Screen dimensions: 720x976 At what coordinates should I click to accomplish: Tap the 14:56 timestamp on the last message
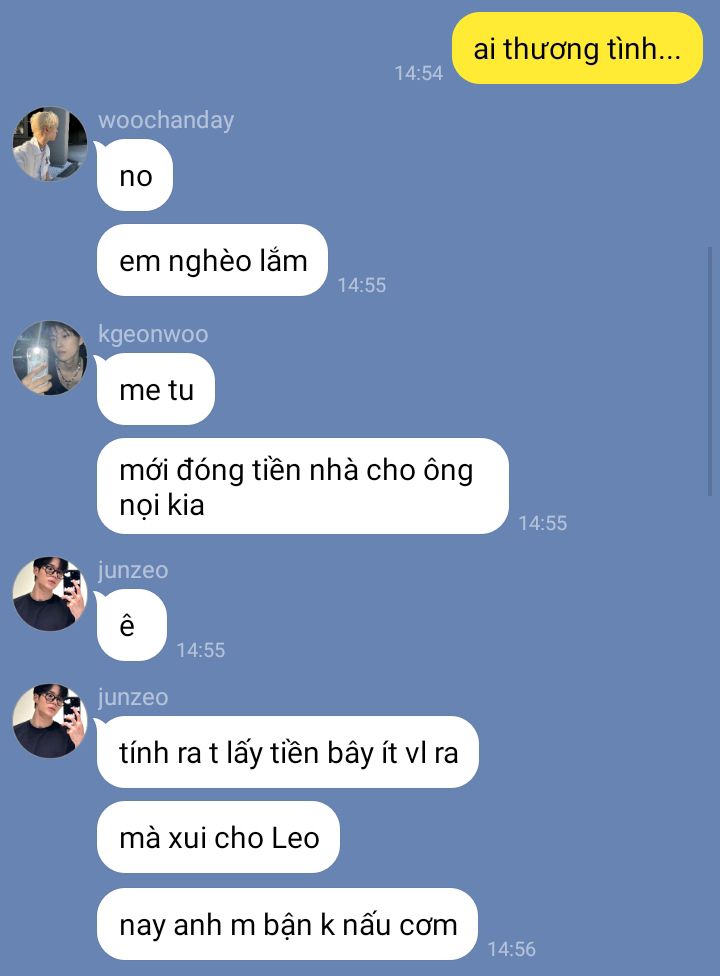[x=512, y=949]
